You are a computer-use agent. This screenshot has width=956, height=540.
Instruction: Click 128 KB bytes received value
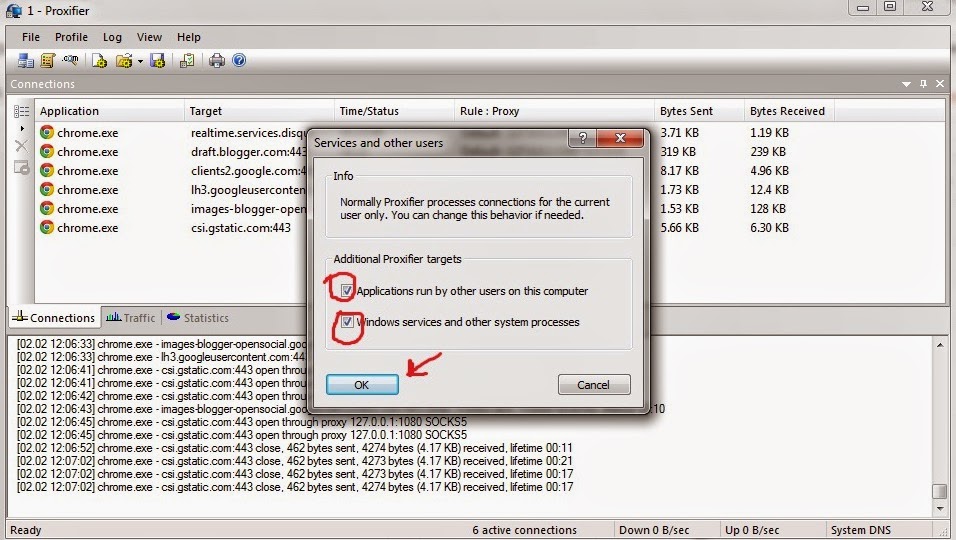click(768, 208)
